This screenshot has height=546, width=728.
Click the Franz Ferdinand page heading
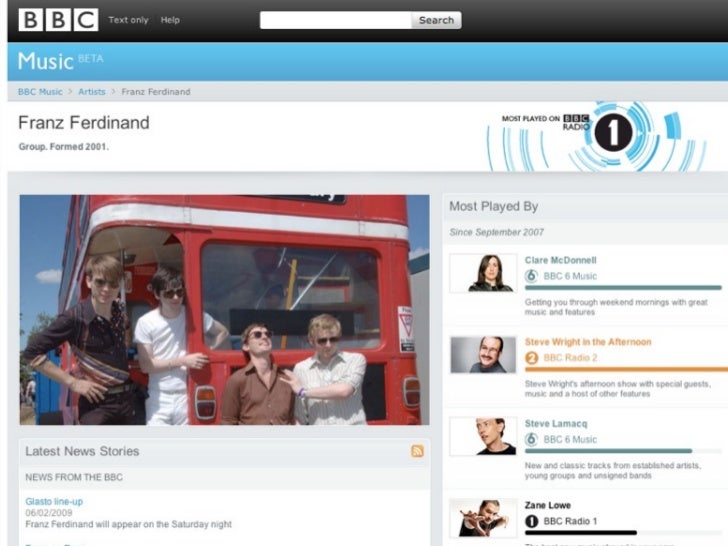tap(84, 123)
